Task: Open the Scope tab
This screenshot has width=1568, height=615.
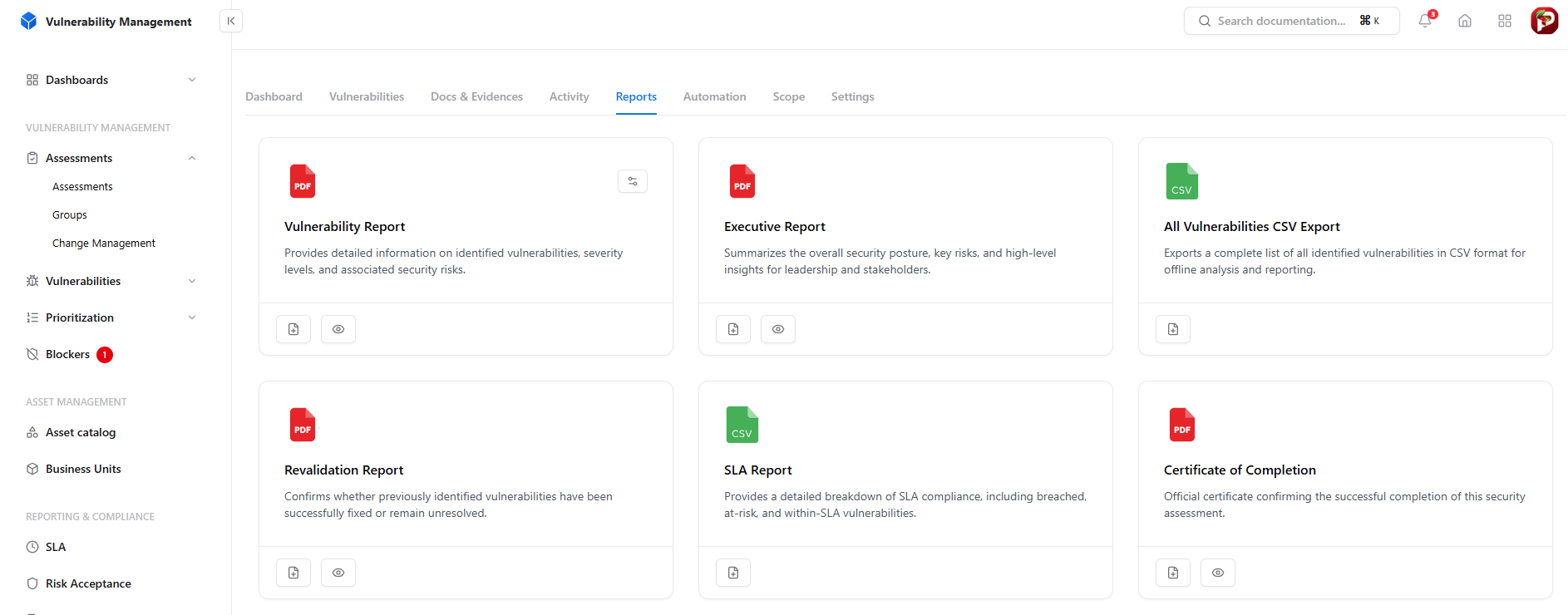Action: click(789, 96)
